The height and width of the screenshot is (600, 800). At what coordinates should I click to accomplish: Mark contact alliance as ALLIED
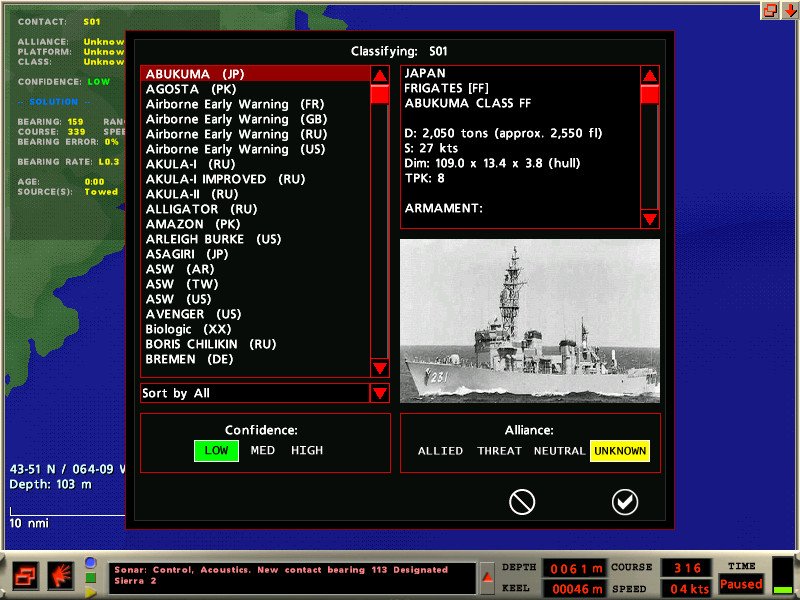click(440, 451)
